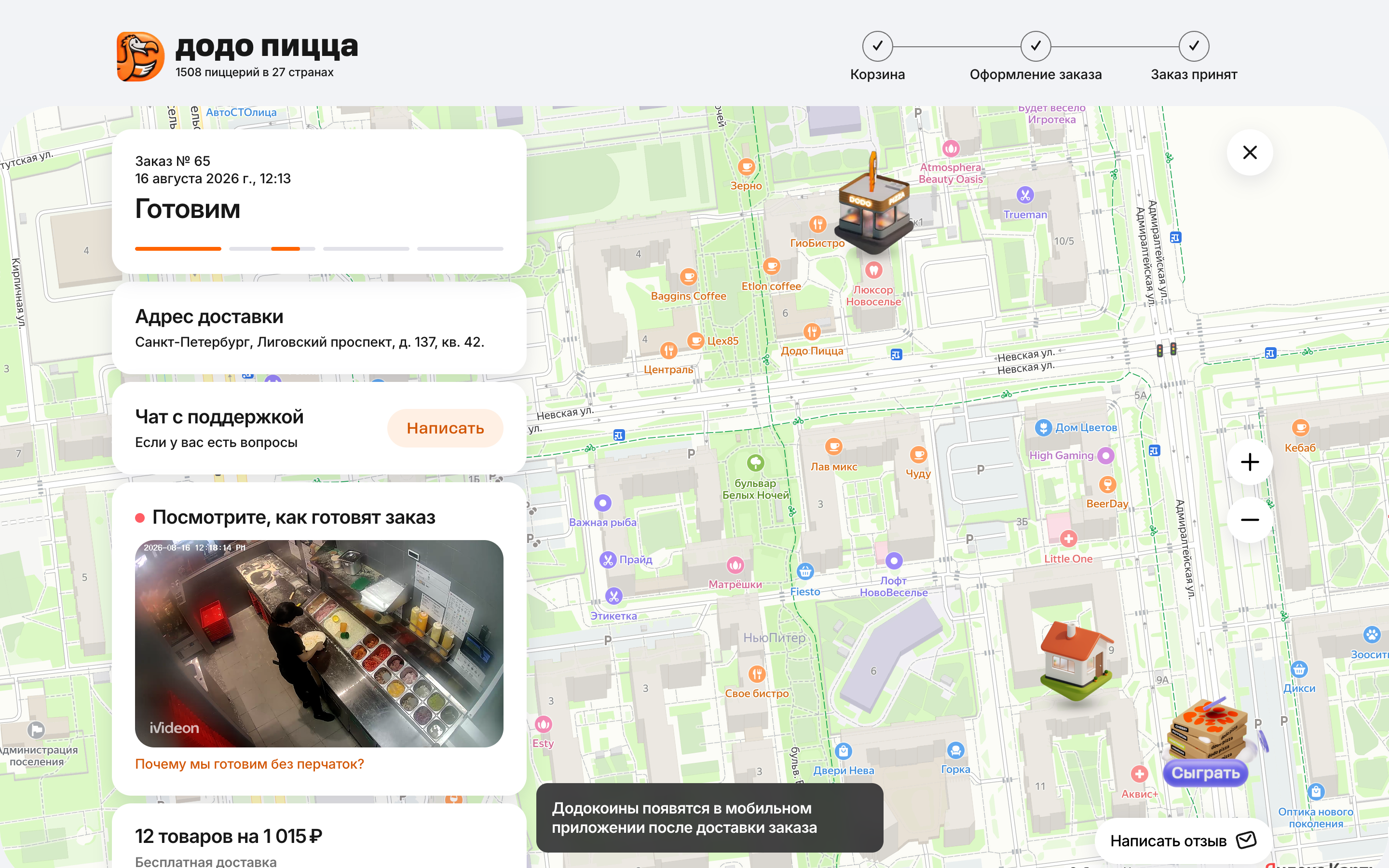Click the Горка map pin
This screenshot has width=1389, height=868.
[955, 750]
